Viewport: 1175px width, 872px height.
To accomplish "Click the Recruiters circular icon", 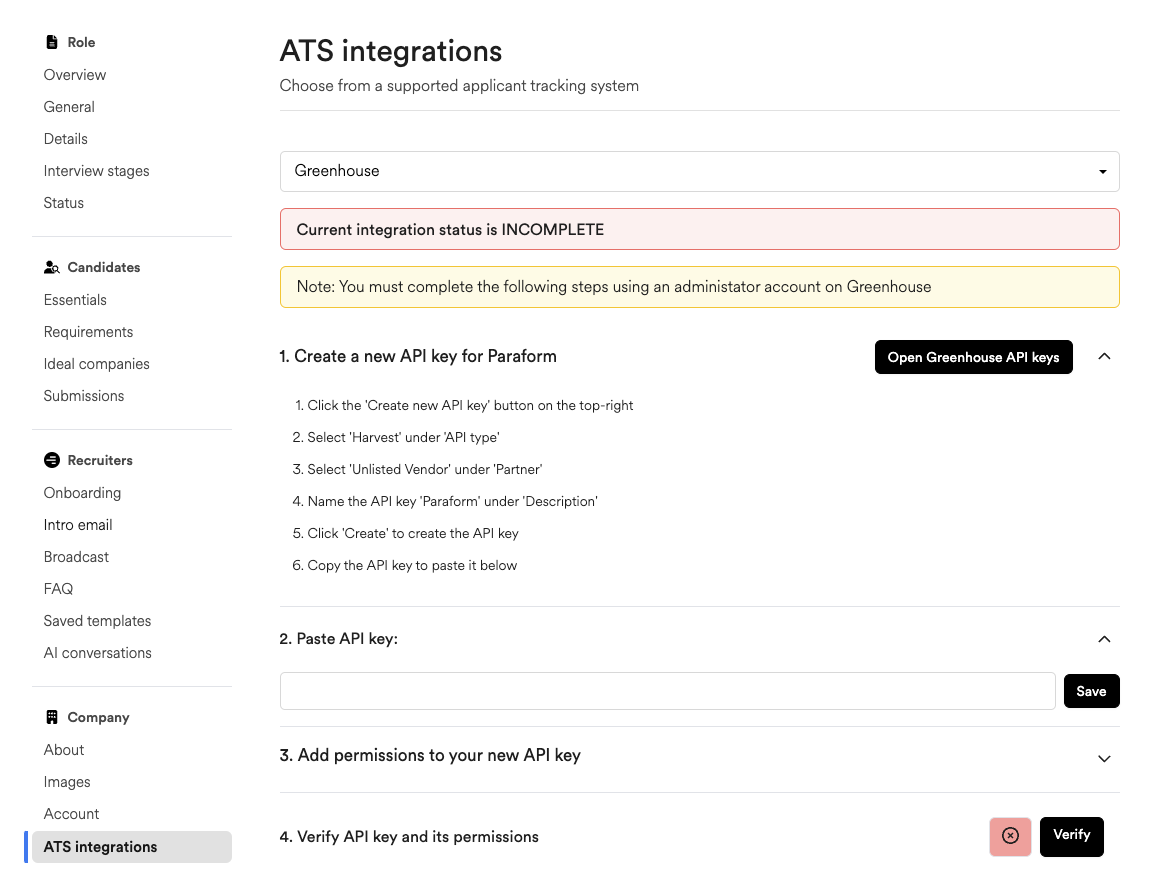I will pos(52,460).
